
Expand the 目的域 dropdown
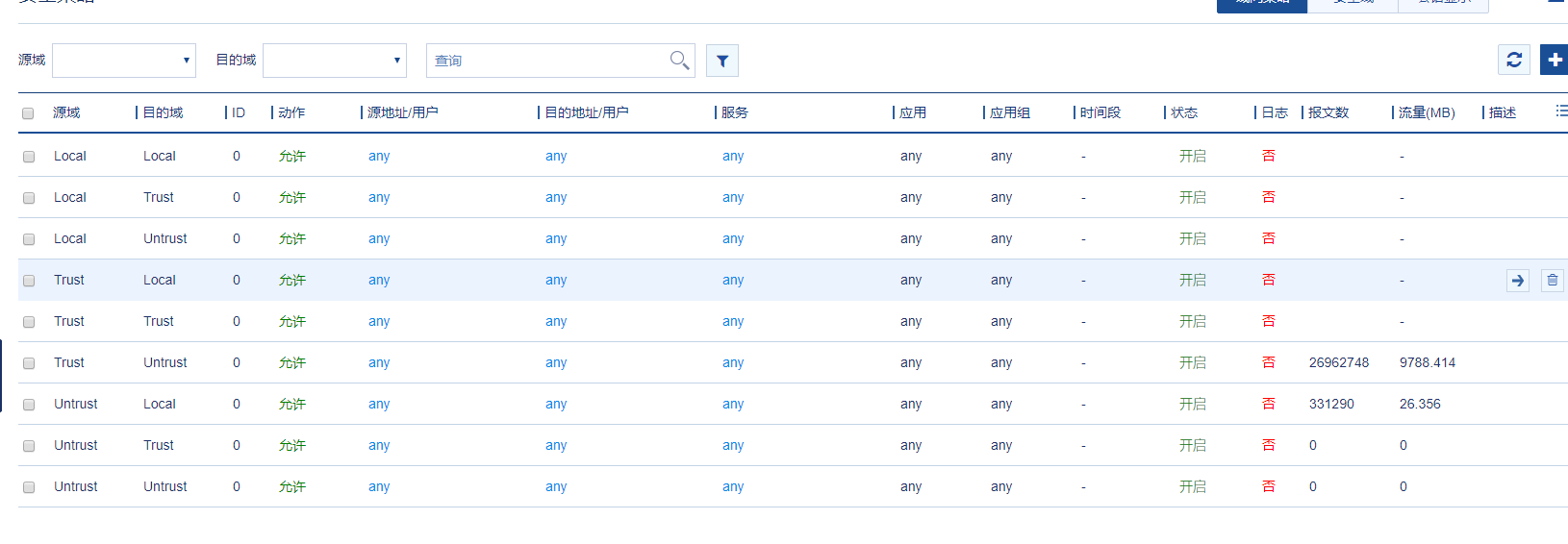click(x=335, y=61)
